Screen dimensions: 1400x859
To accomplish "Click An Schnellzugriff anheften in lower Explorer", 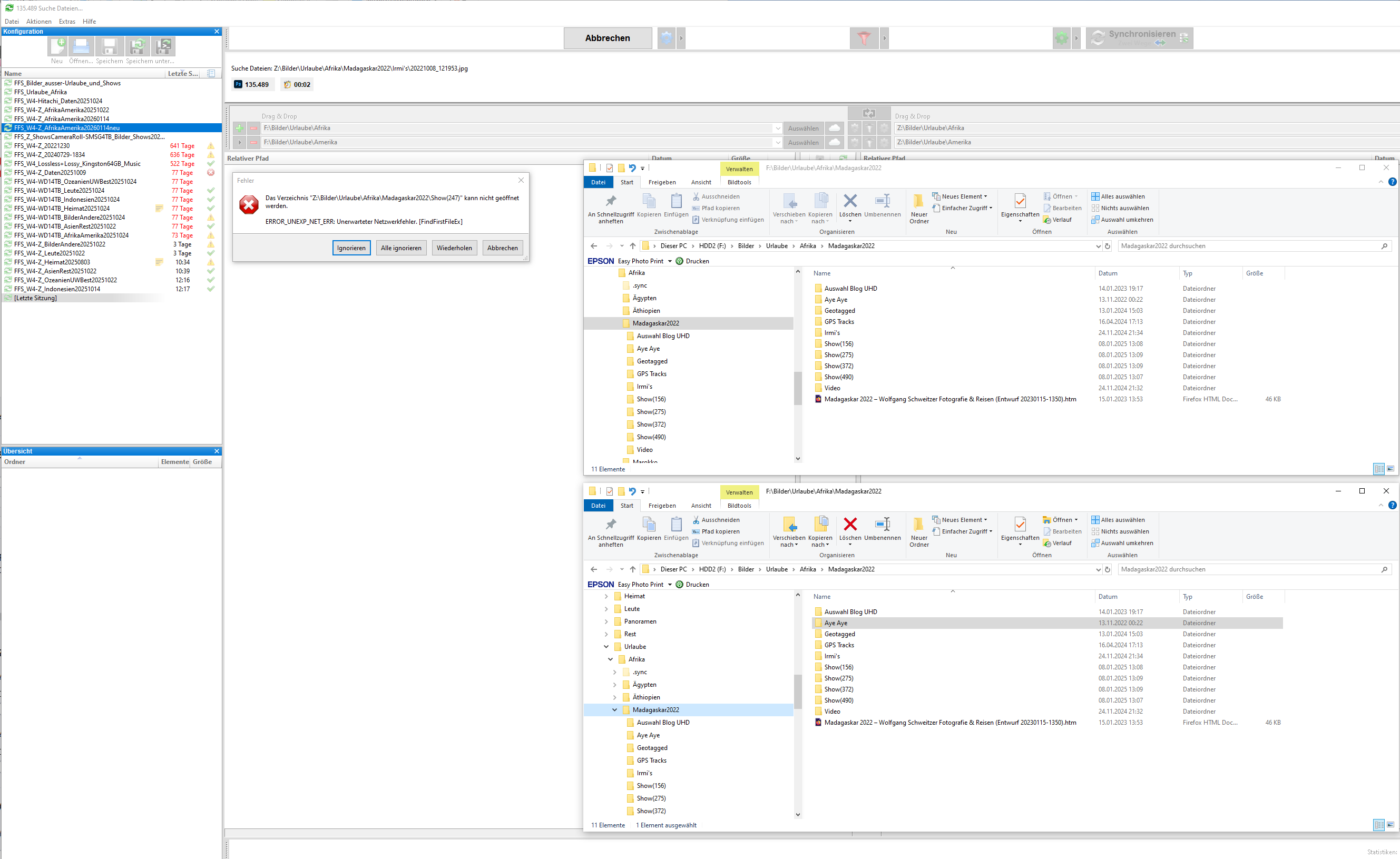I will tap(611, 532).
